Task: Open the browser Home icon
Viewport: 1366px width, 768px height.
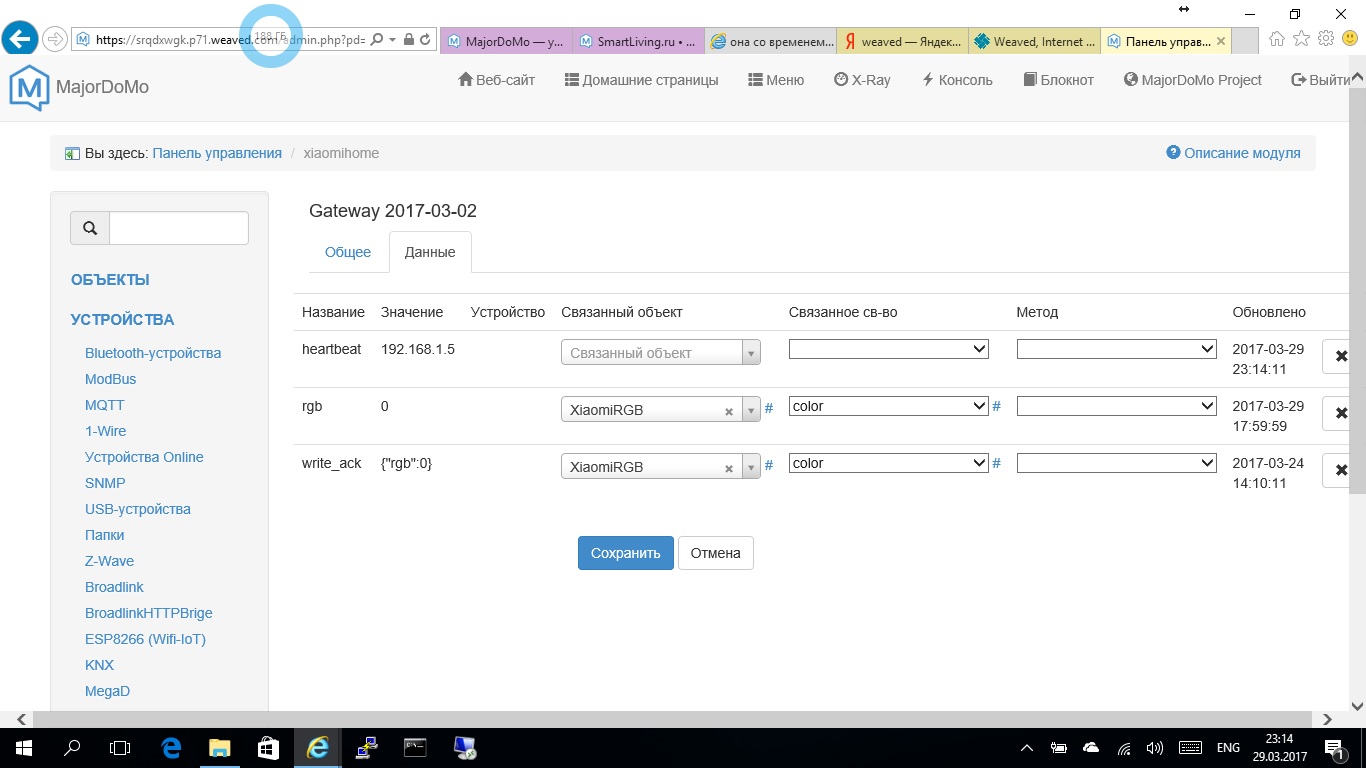Action: [x=1277, y=39]
